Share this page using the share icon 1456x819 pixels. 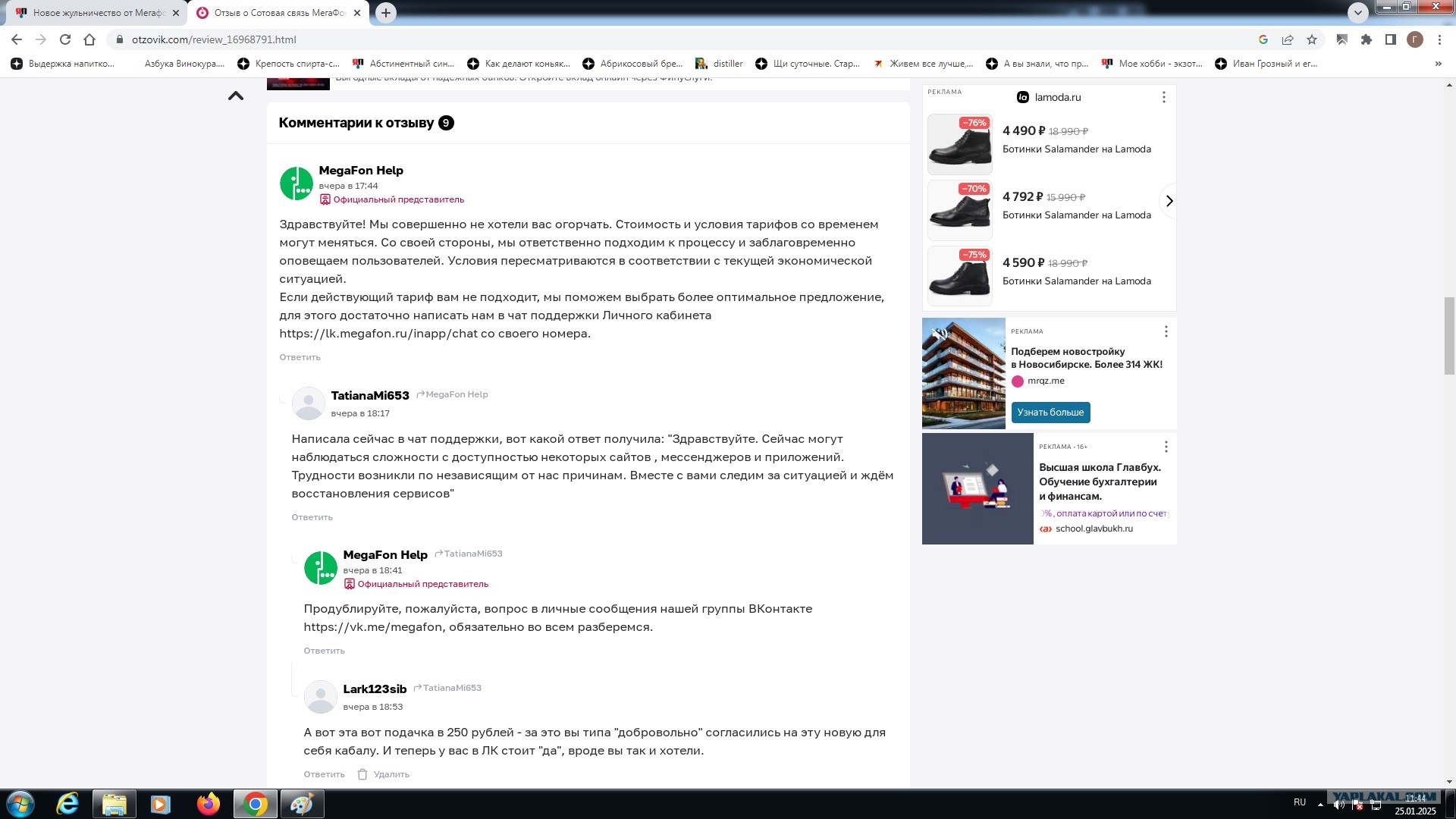point(1288,39)
